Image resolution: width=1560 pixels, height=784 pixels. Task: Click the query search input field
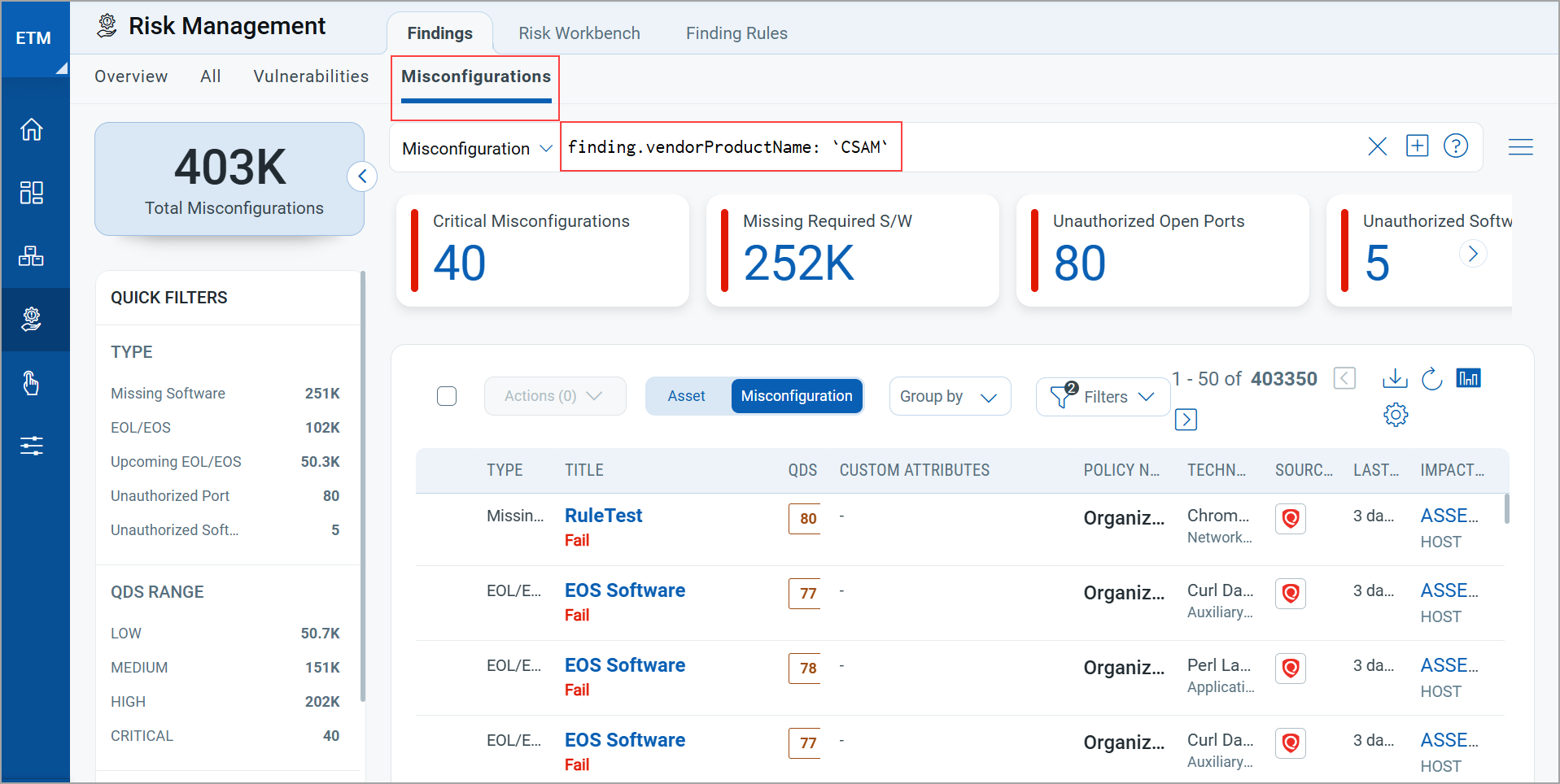[x=960, y=147]
